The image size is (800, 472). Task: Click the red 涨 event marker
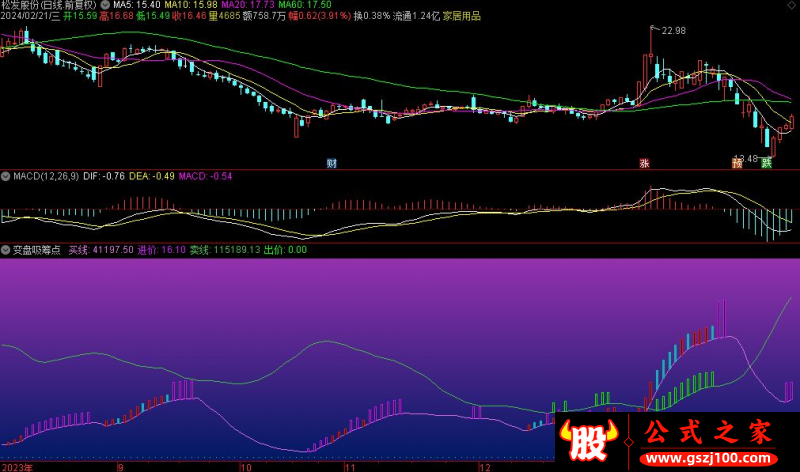point(644,162)
